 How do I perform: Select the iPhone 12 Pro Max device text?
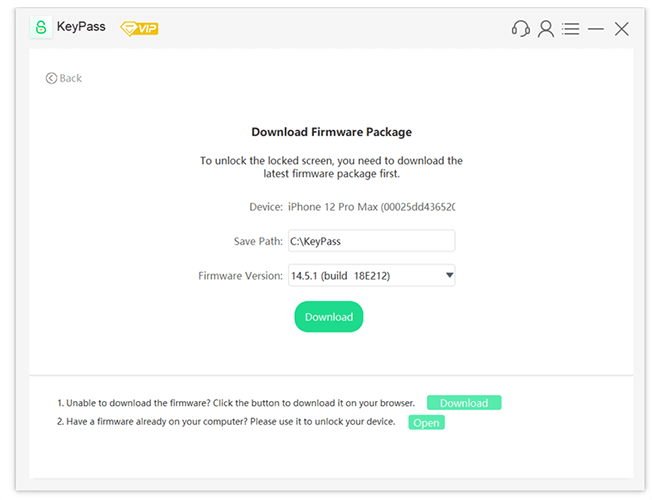[371, 207]
